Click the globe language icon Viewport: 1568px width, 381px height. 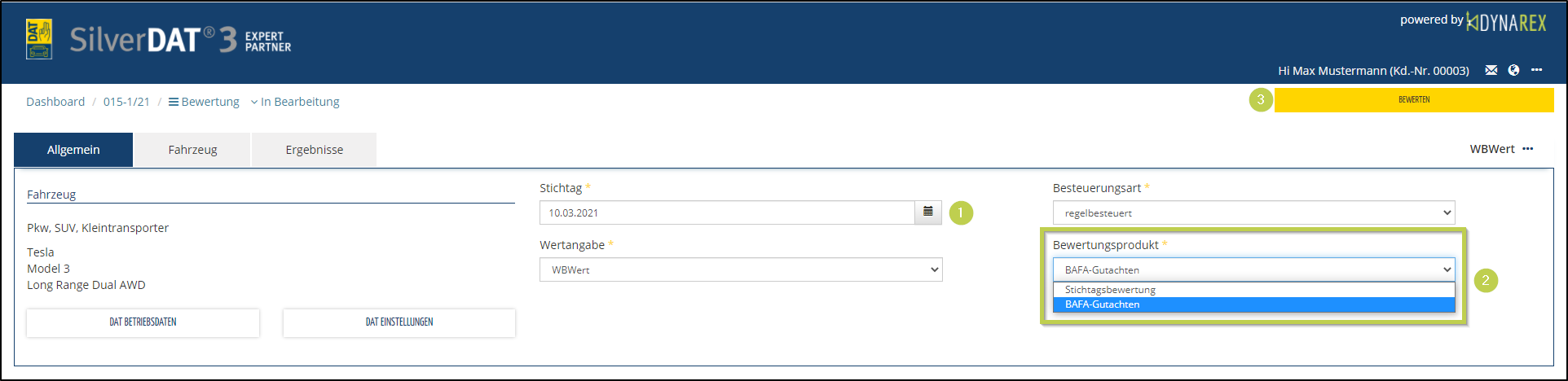pos(1513,70)
